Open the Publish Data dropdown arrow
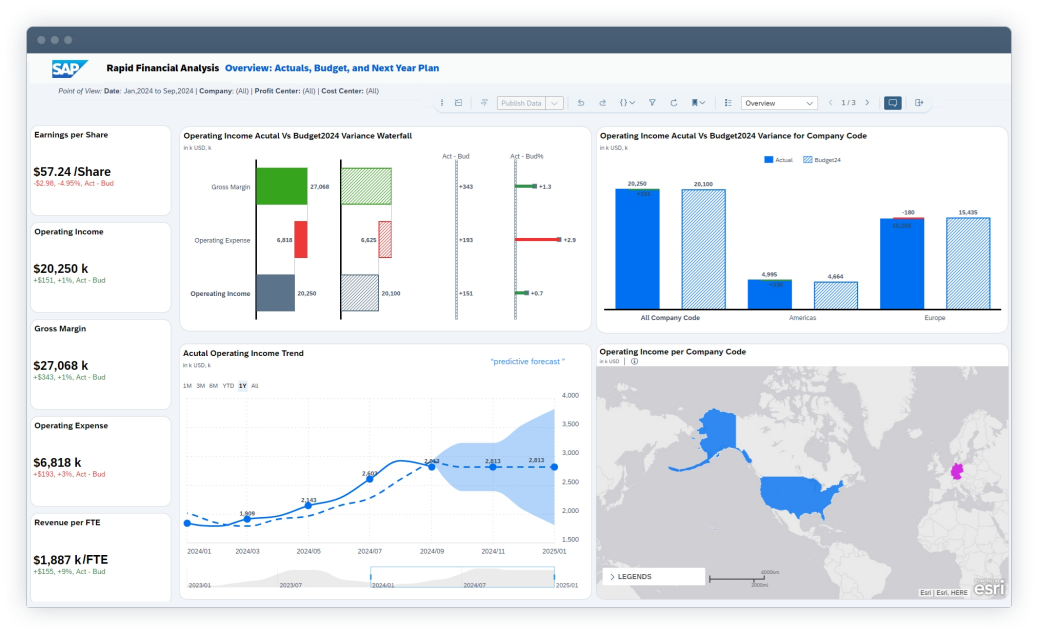1038x634 pixels. coord(553,102)
